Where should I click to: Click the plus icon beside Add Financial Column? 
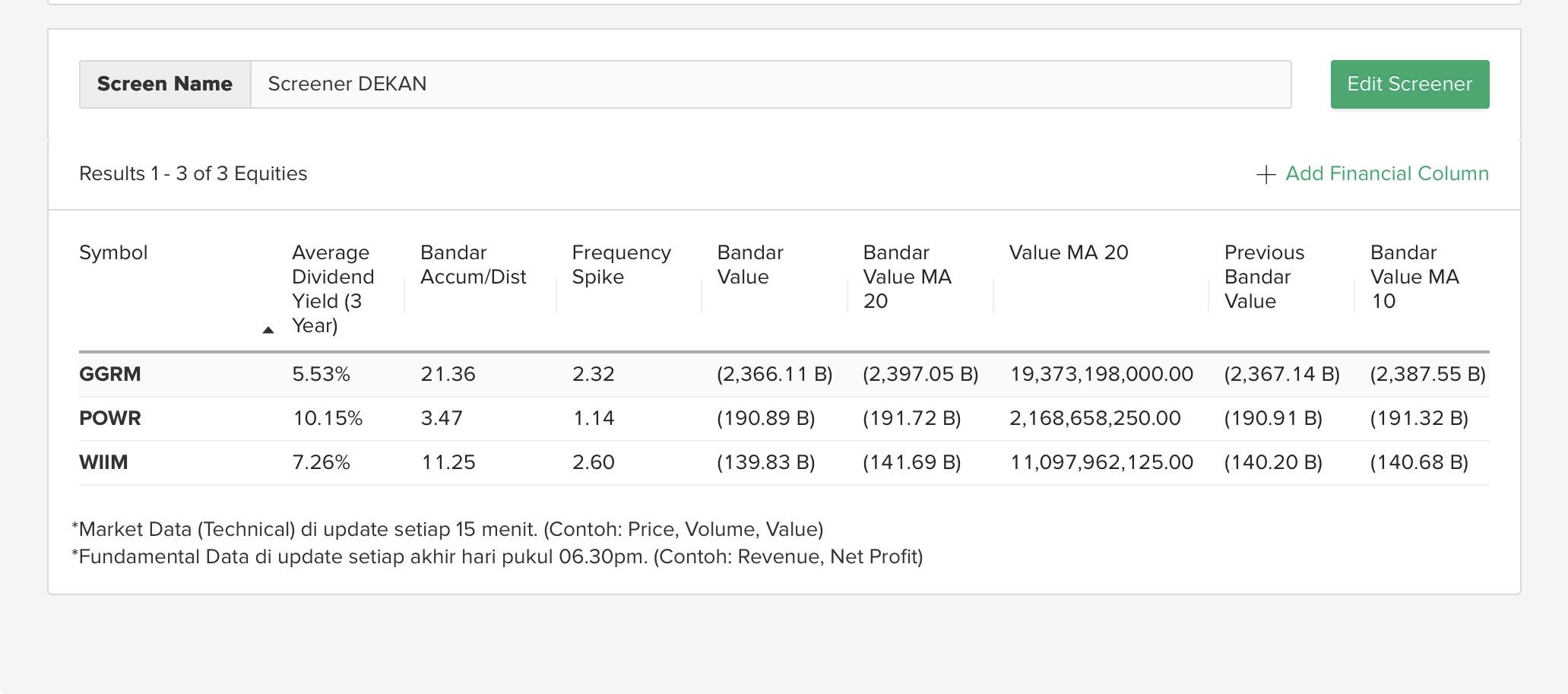[x=1265, y=175]
